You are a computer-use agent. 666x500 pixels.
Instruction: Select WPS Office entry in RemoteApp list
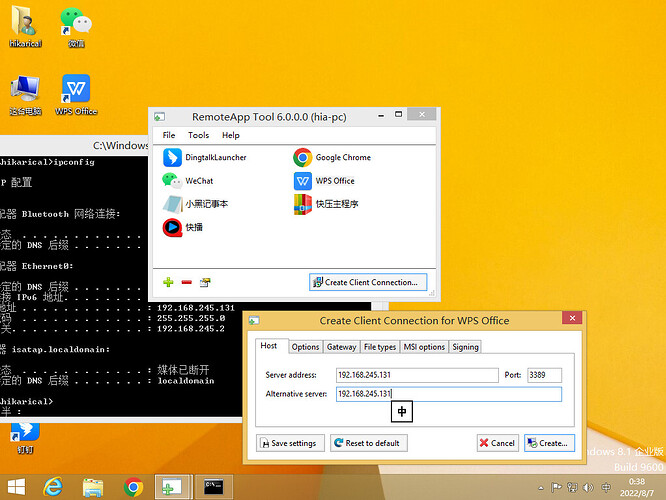(x=324, y=181)
